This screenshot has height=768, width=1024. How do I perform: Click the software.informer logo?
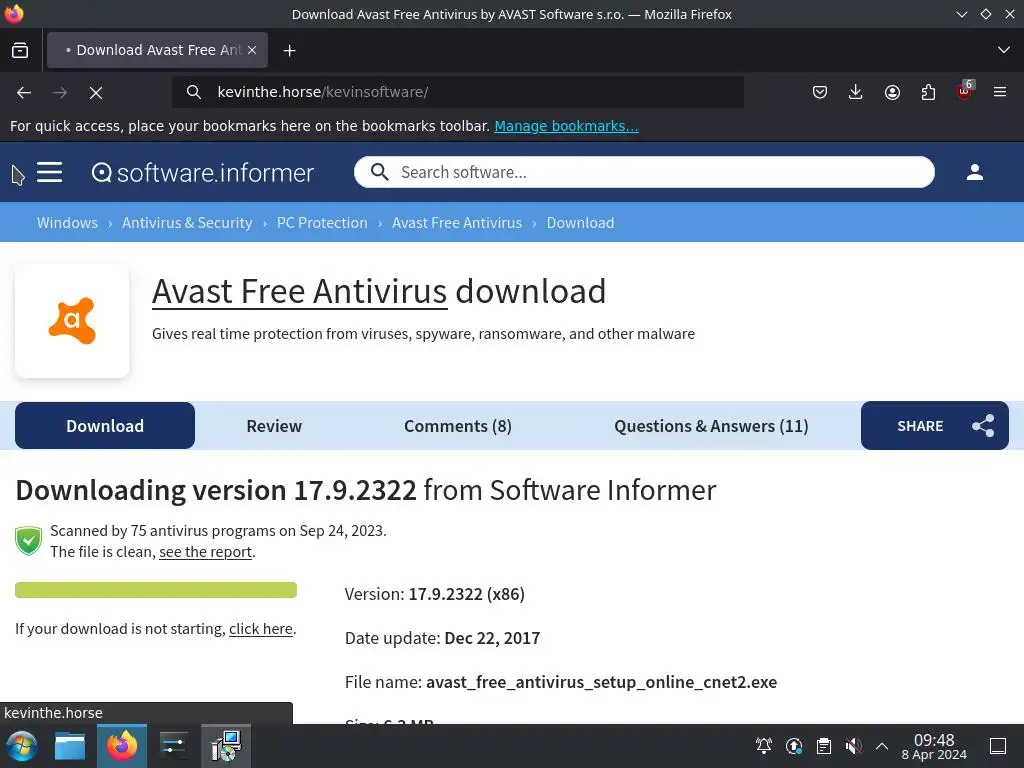pos(202,172)
